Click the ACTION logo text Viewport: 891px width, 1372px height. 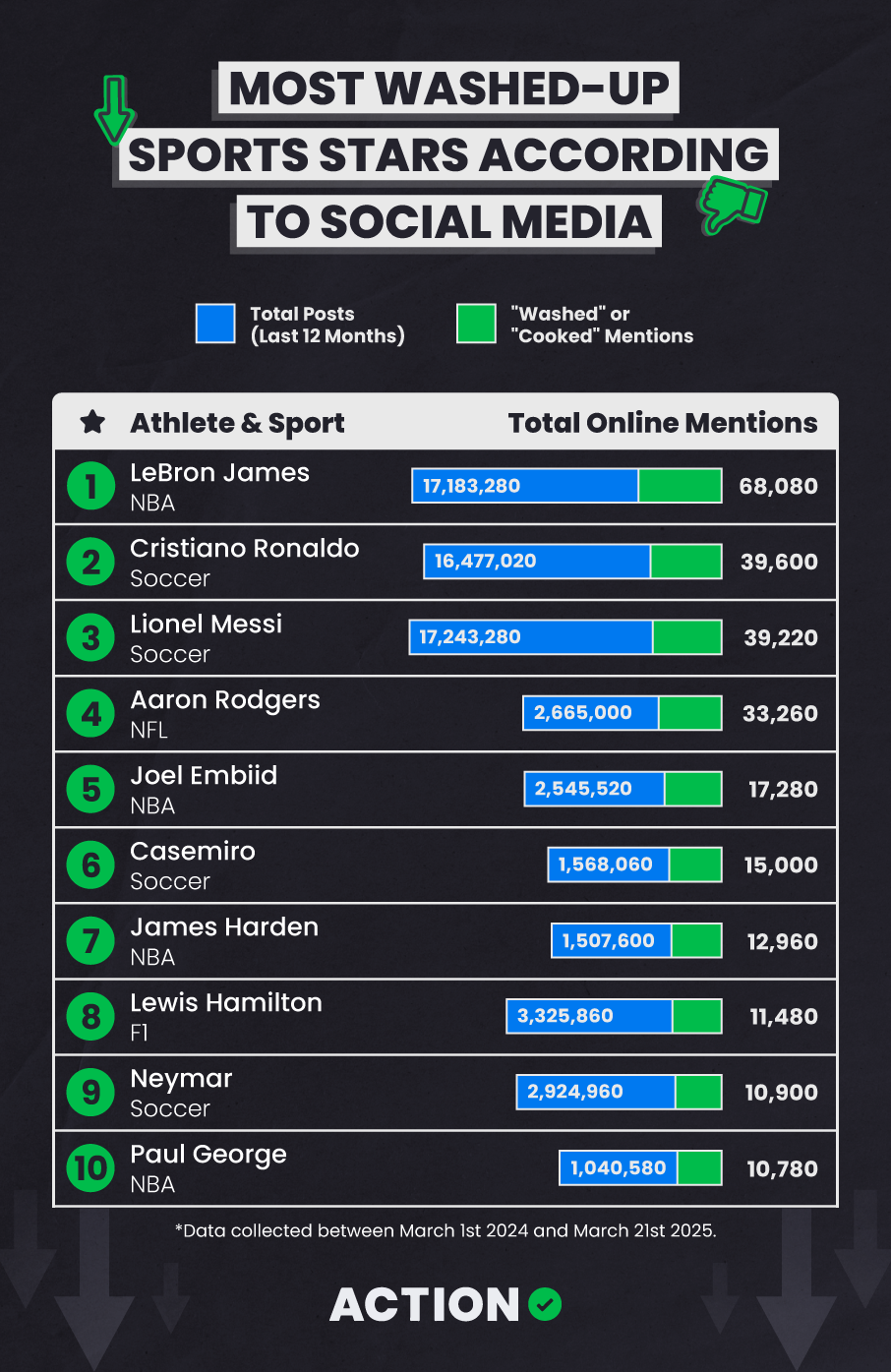424,1305
